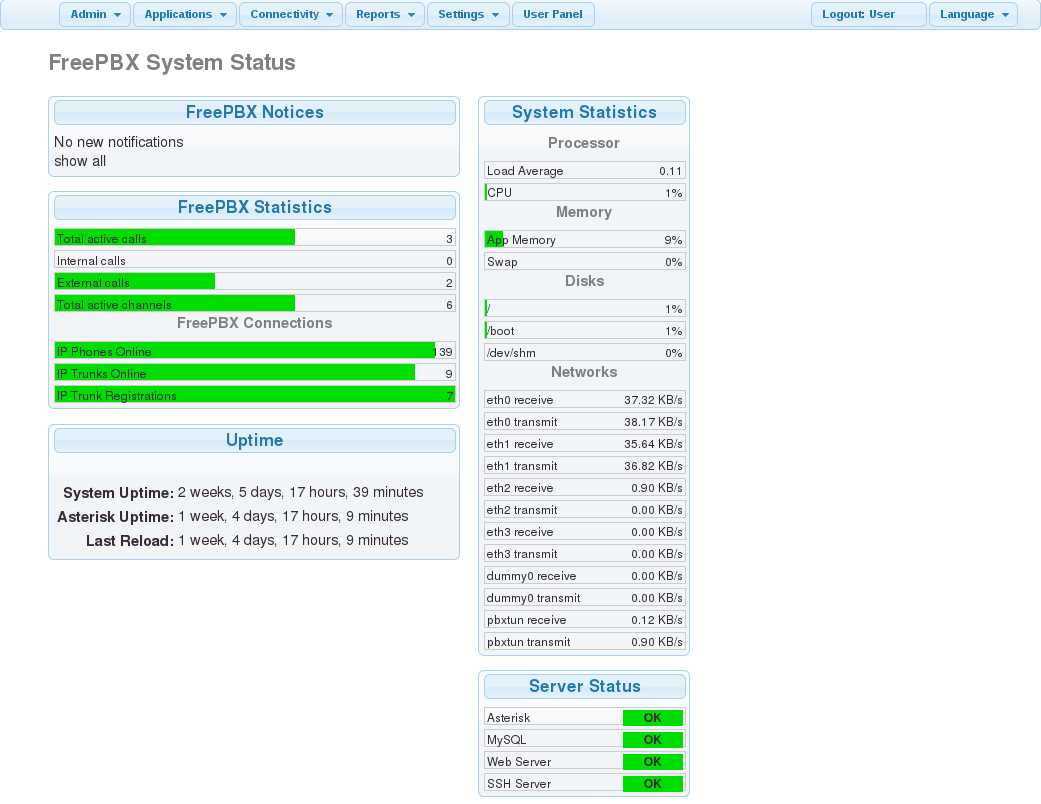Click the /boot disk usage row
1041x804 pixels.
tap(584, 331)
